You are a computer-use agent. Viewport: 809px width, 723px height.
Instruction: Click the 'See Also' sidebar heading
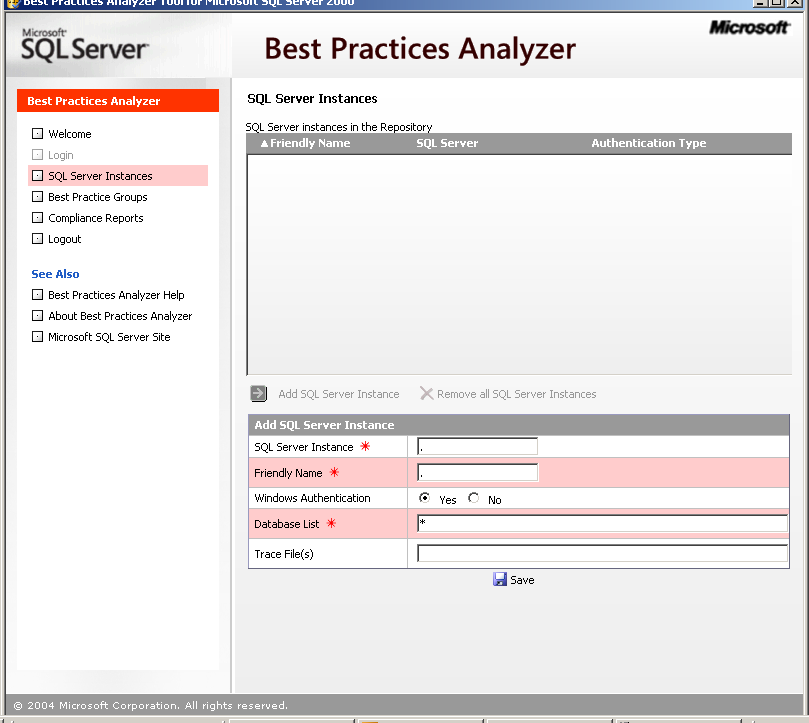tap(55, 274)
